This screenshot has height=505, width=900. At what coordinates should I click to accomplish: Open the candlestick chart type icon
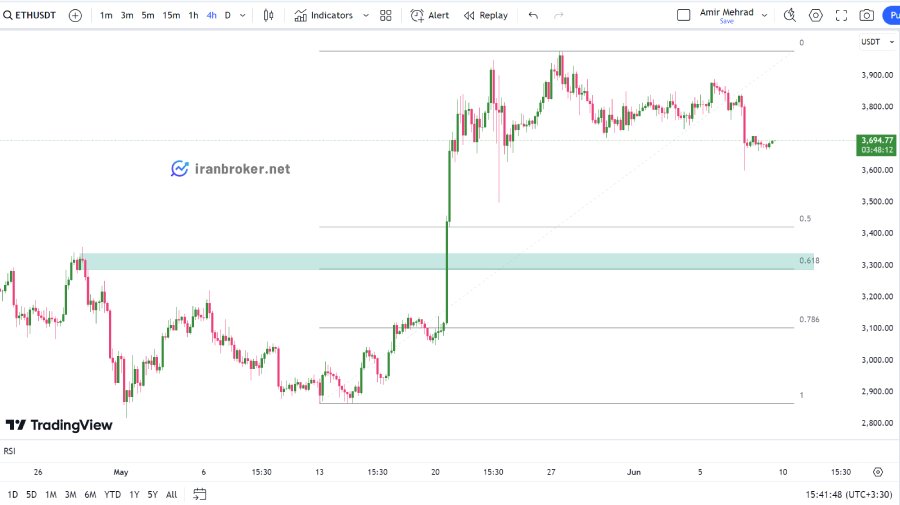click(268, 15)
